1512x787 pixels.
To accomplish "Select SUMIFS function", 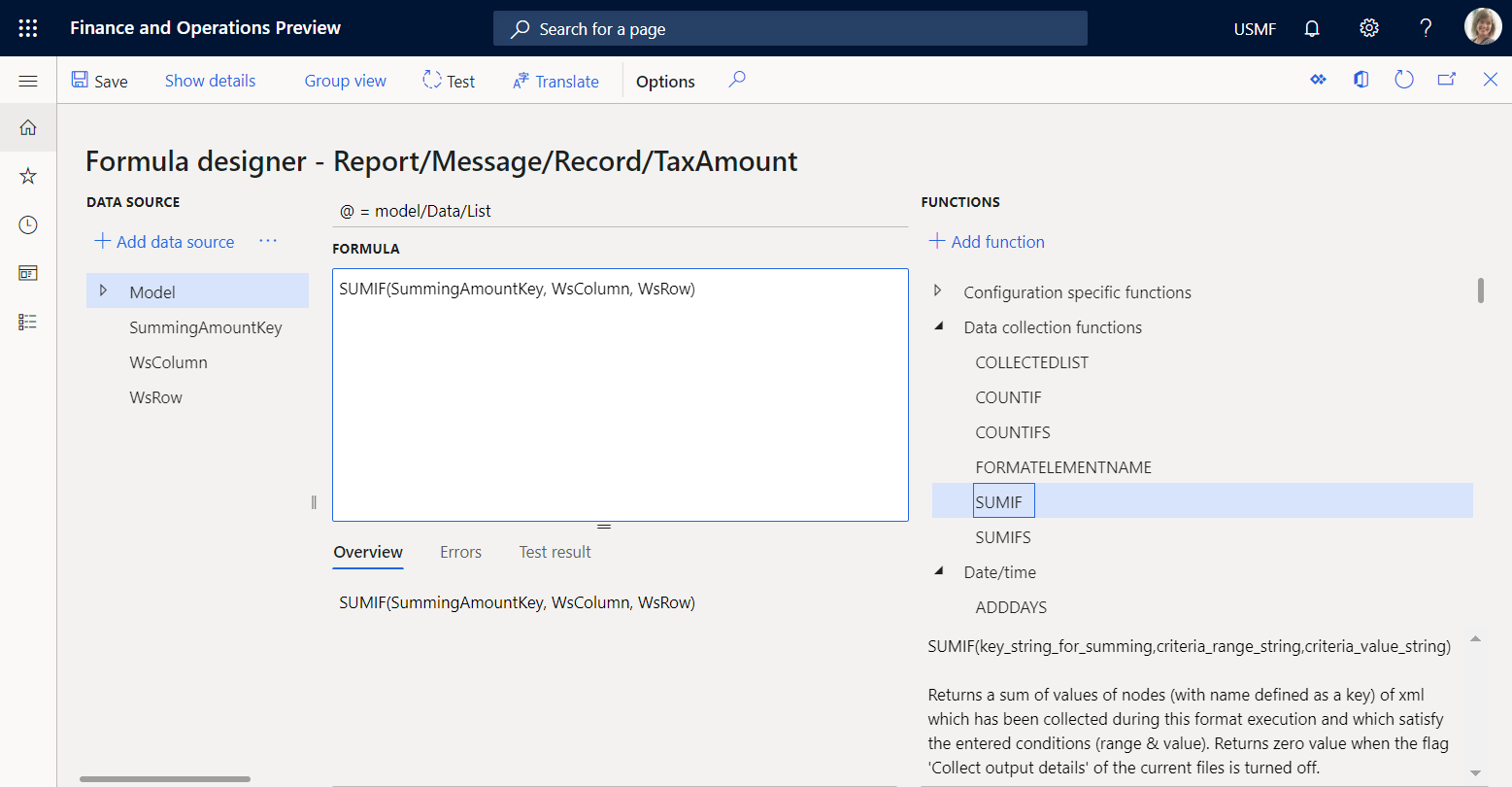I will 1003,537.
